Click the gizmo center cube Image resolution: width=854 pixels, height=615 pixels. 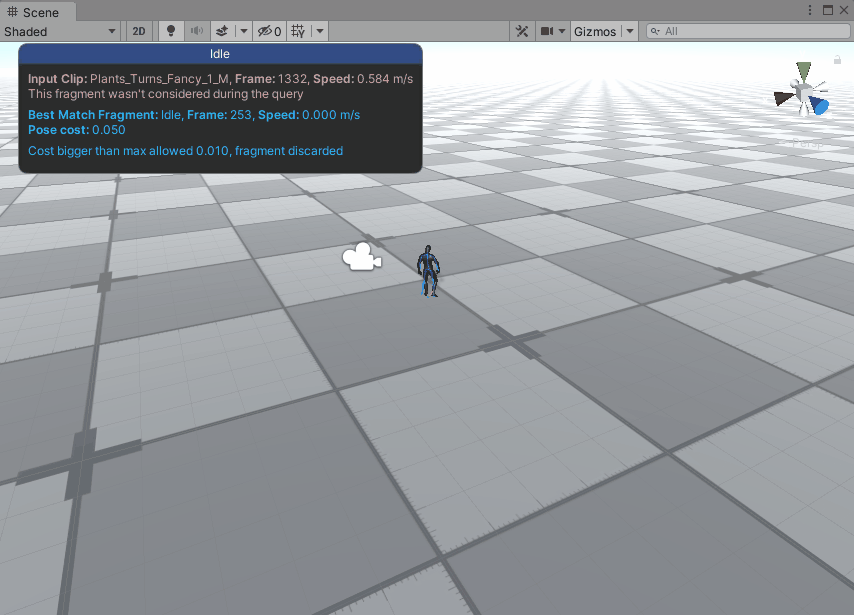(803, 92)
